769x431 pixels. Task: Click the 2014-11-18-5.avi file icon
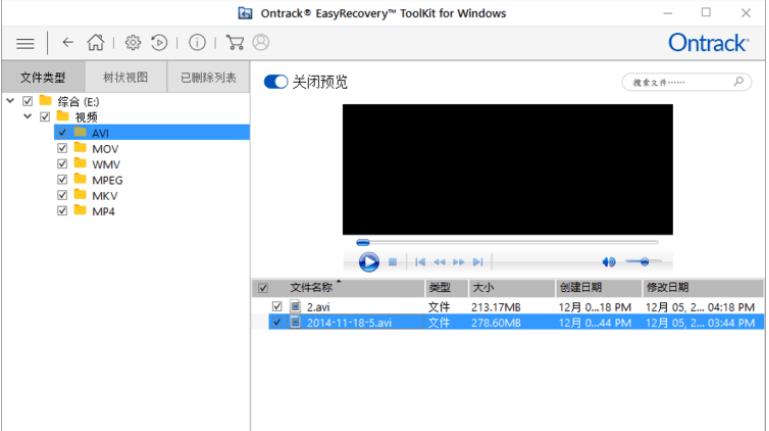pos(295,323)
